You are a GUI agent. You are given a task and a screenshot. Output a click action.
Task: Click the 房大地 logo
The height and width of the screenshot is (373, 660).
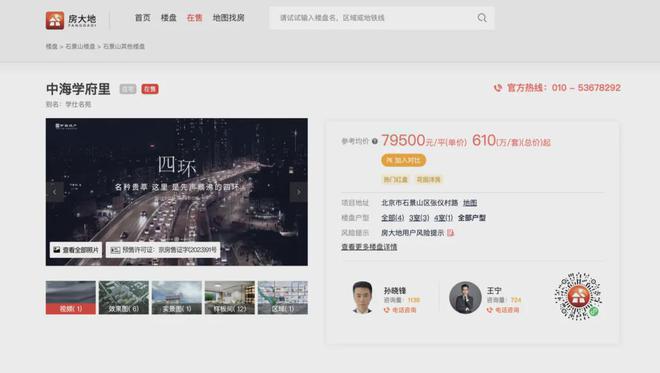[71, 20]
